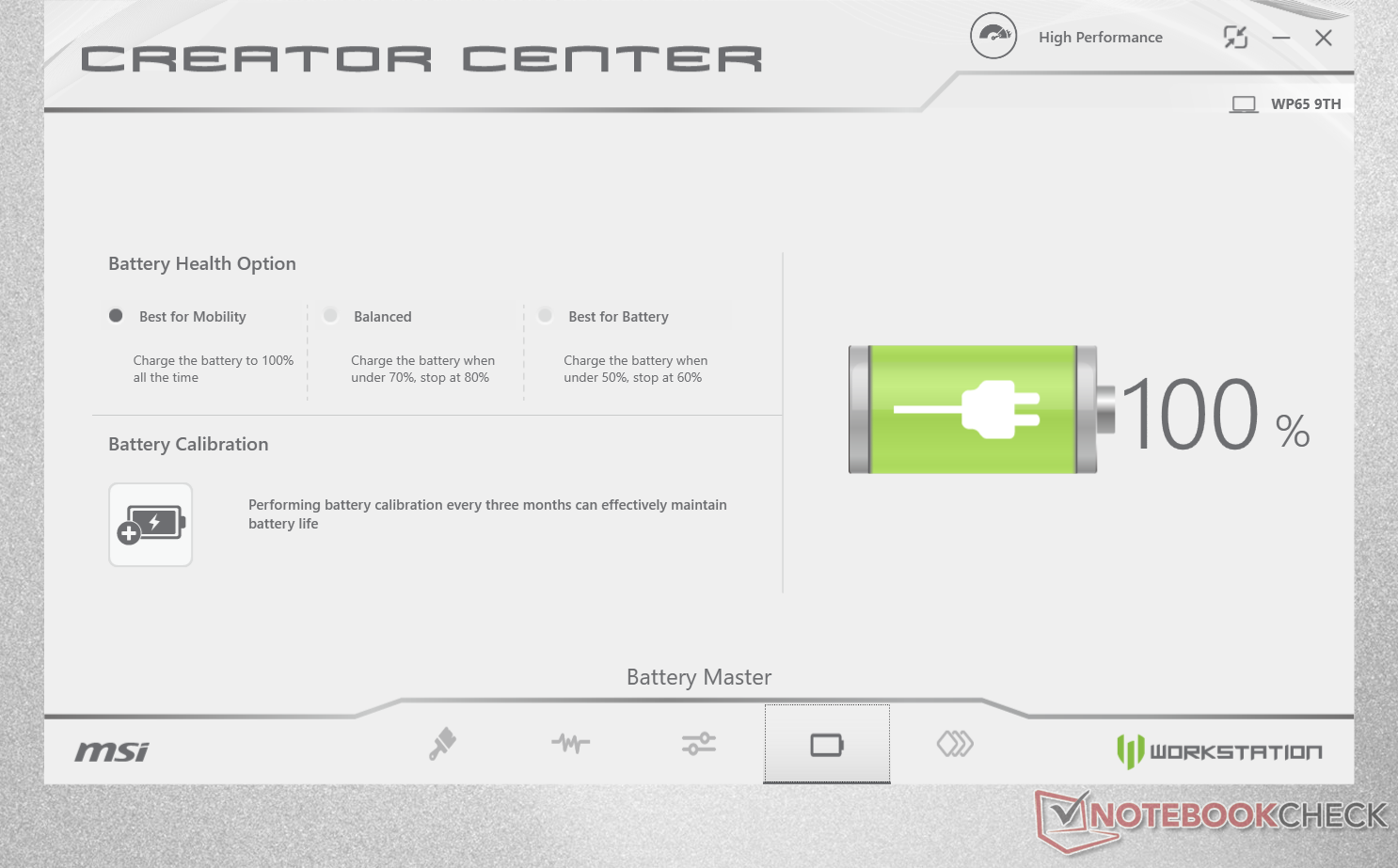
Task: Start battery calibration with the battery icon button
Action: (151, 525)
